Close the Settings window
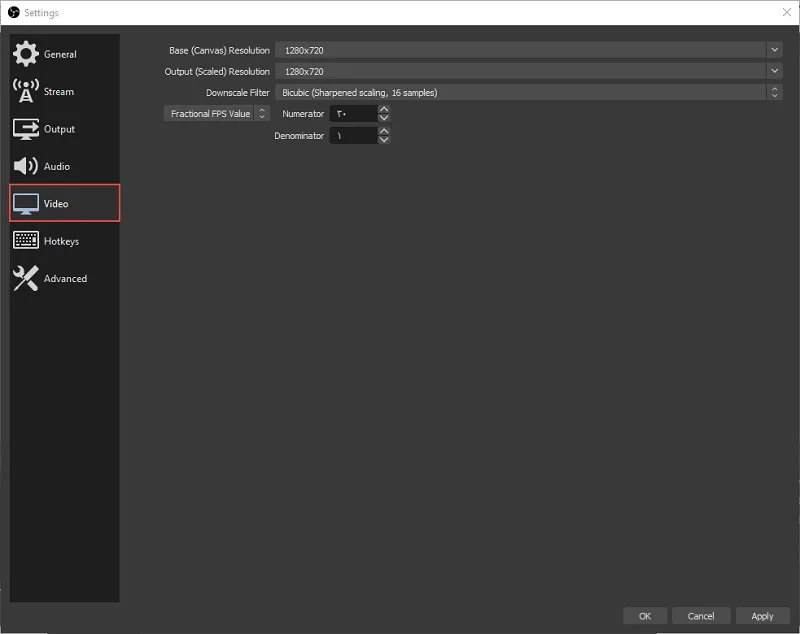Screen dimensions: 800x634 (787, 12)
